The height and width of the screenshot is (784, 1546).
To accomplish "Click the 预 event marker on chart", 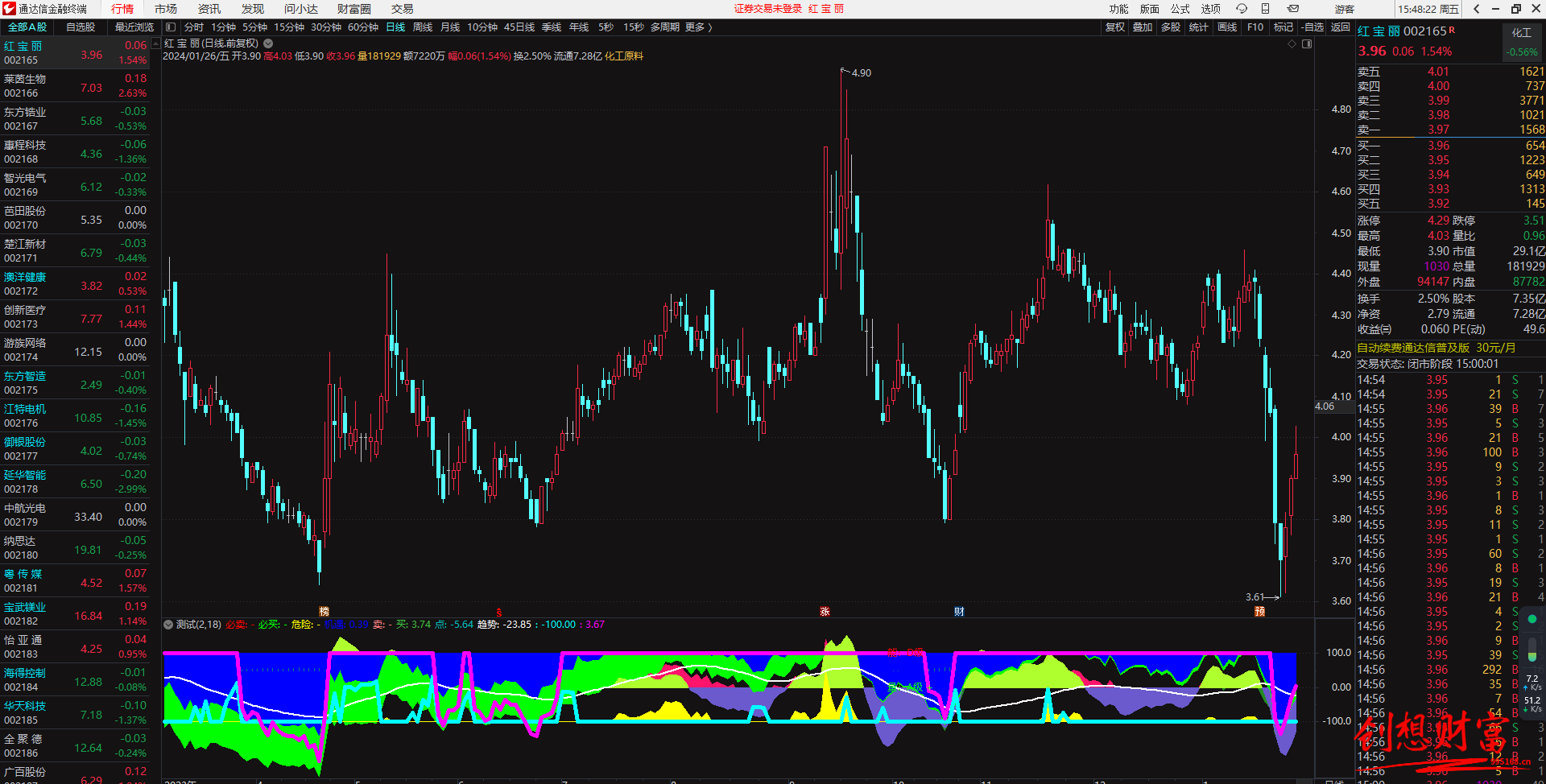I will pyautogui.click(x=1259, y=612).
